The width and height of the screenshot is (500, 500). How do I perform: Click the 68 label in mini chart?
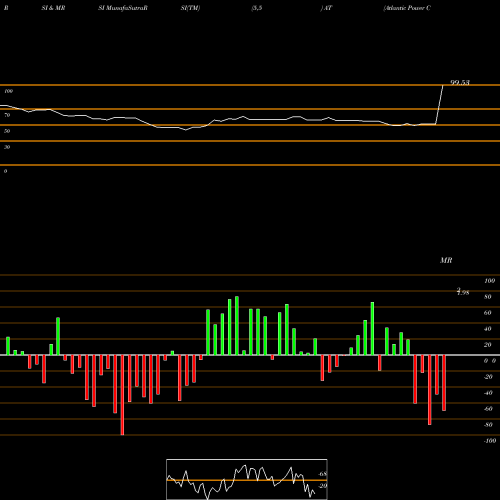323,474
